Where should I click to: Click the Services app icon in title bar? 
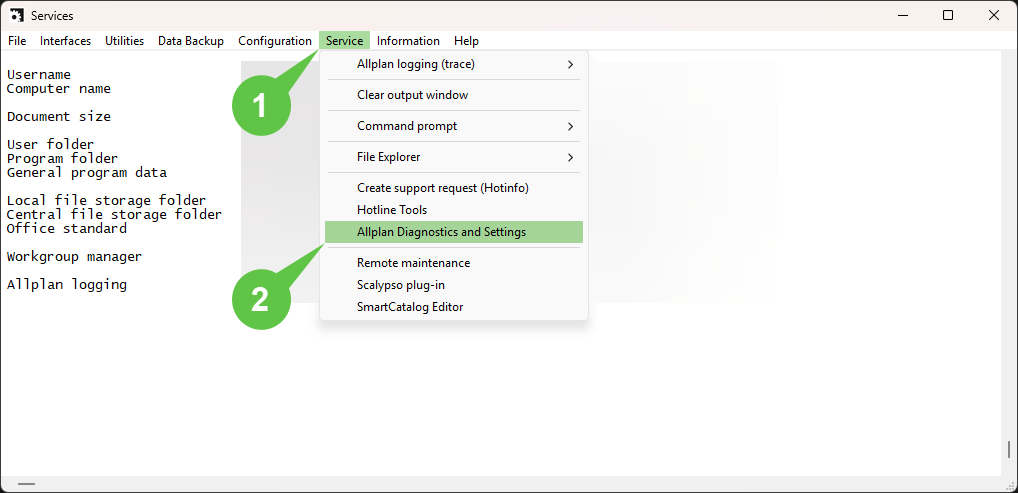coord(18,16)
